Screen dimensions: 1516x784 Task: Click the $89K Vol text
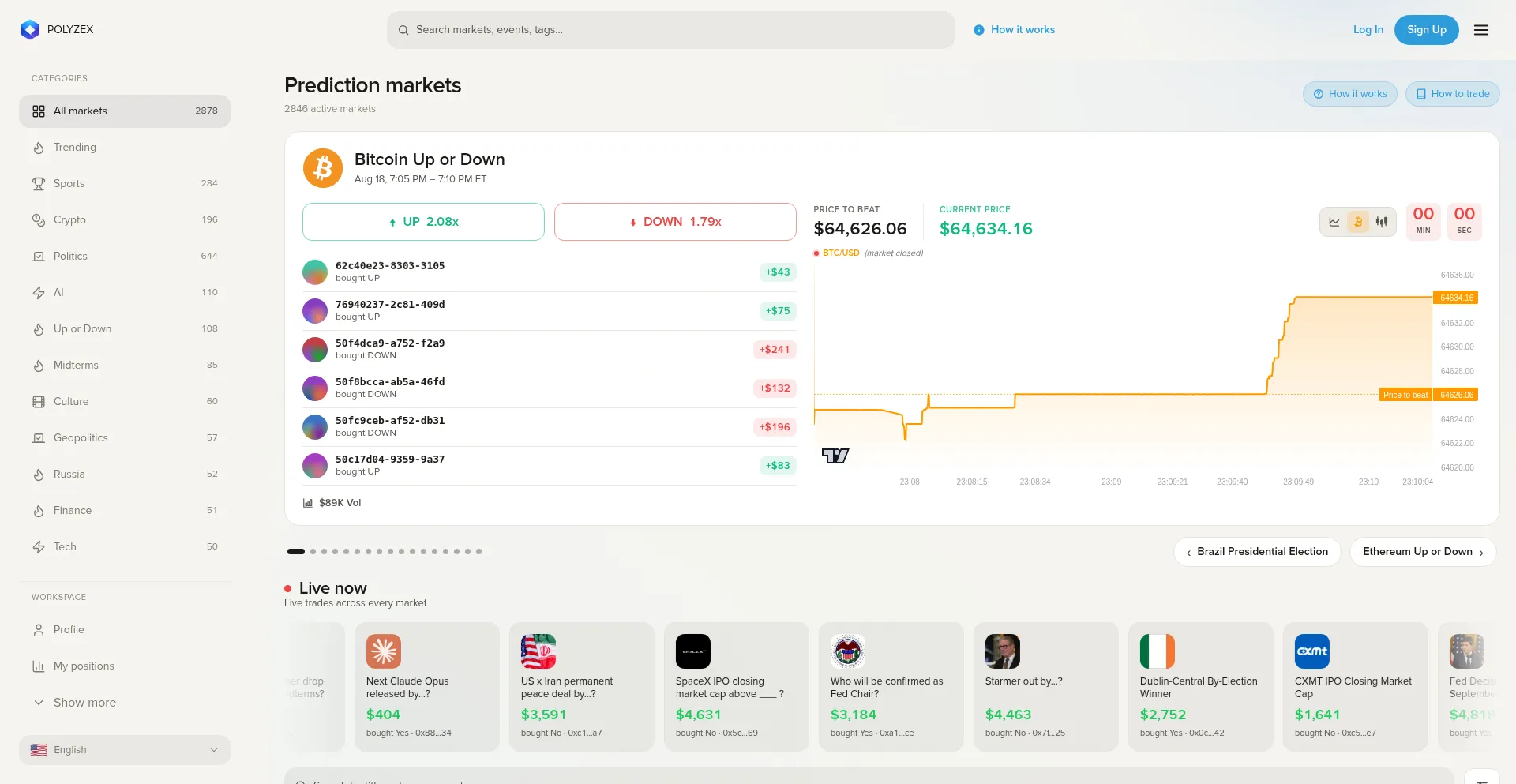pos(340,503)
